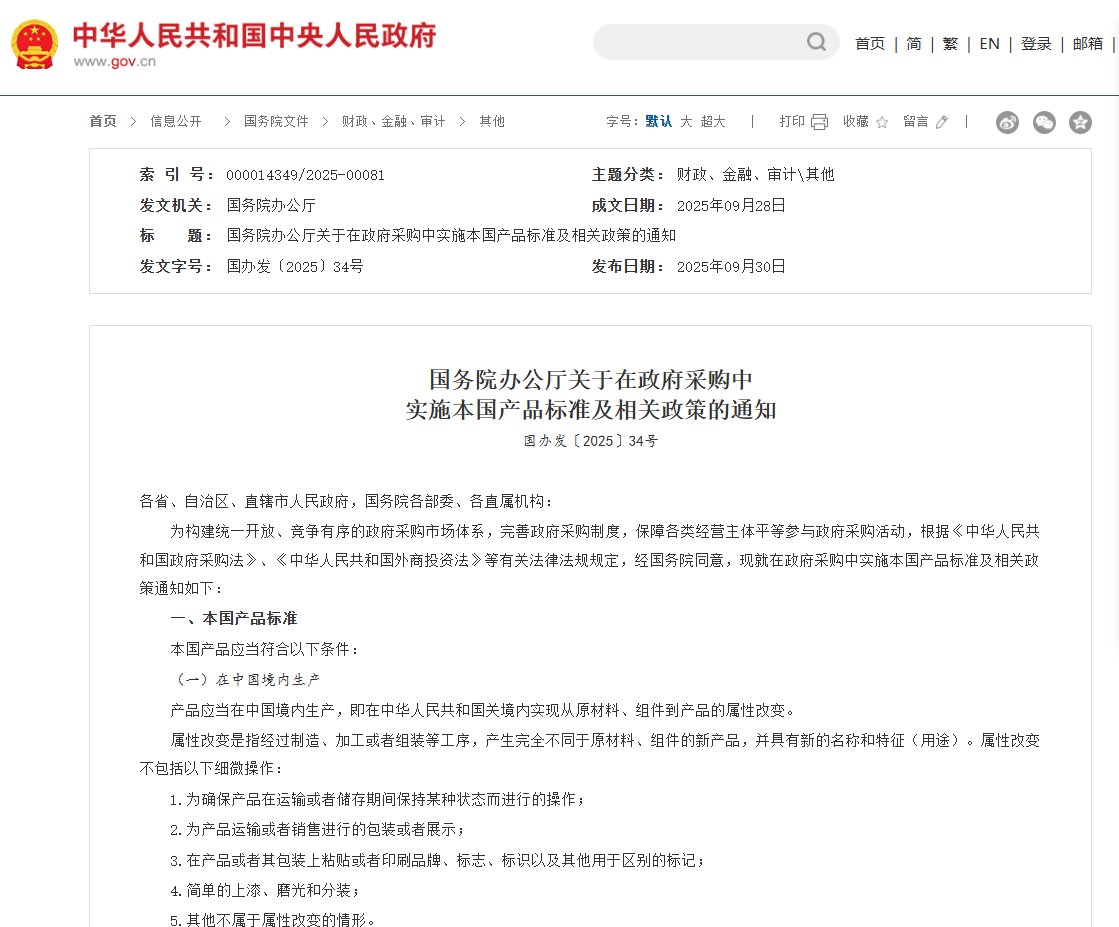
Task: Click the star icon beside 收藏
Action: 882,122
